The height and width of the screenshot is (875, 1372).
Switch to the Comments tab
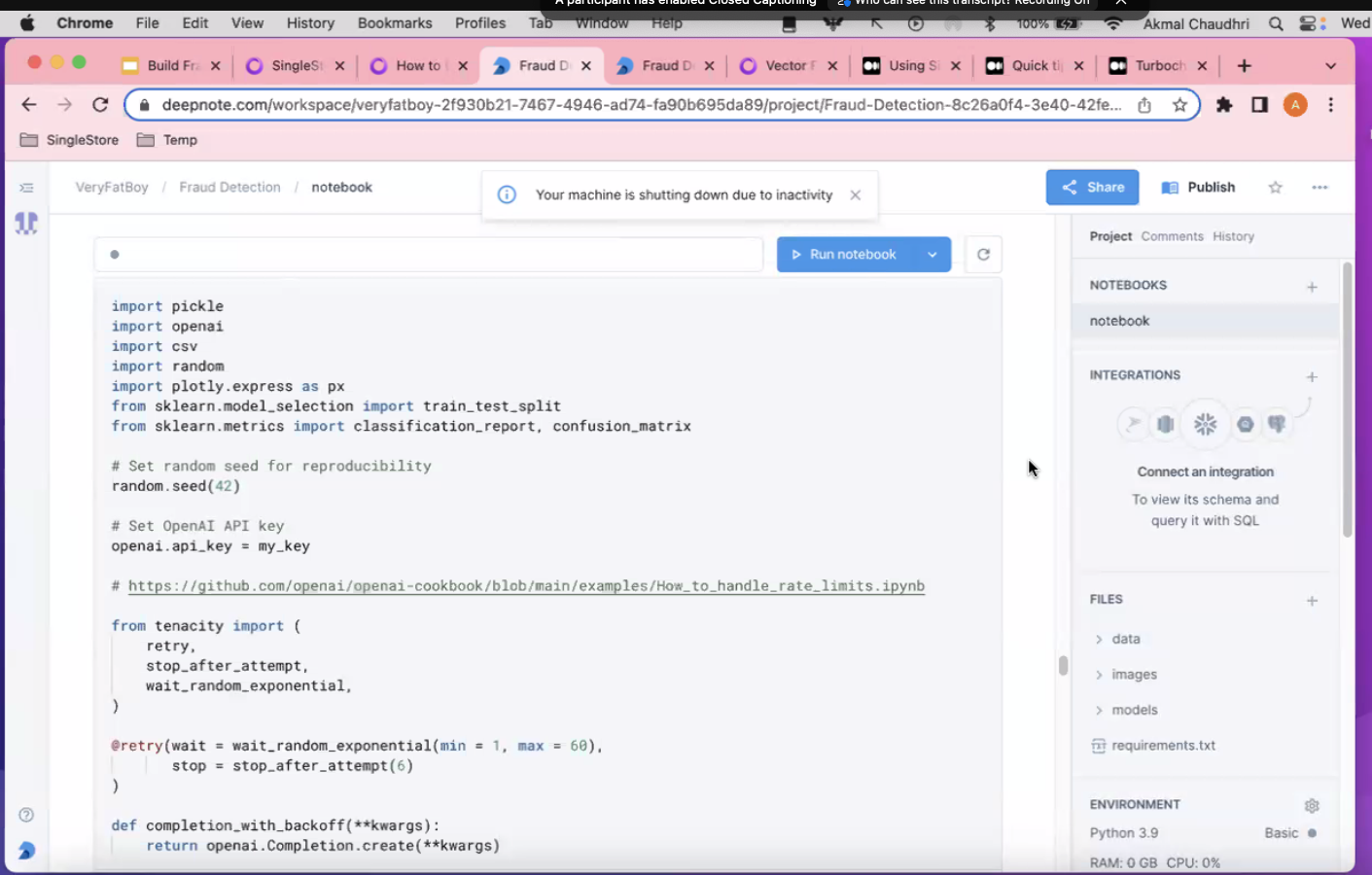(x=1172, y=236)
